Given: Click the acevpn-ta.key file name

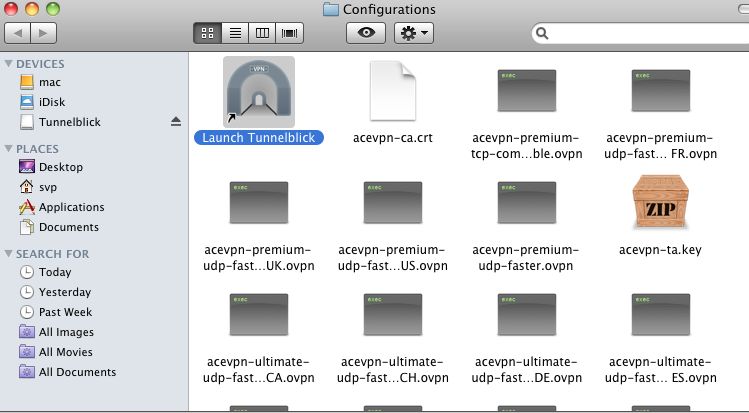Looking at the screenshot, I should tap(660, 250).
